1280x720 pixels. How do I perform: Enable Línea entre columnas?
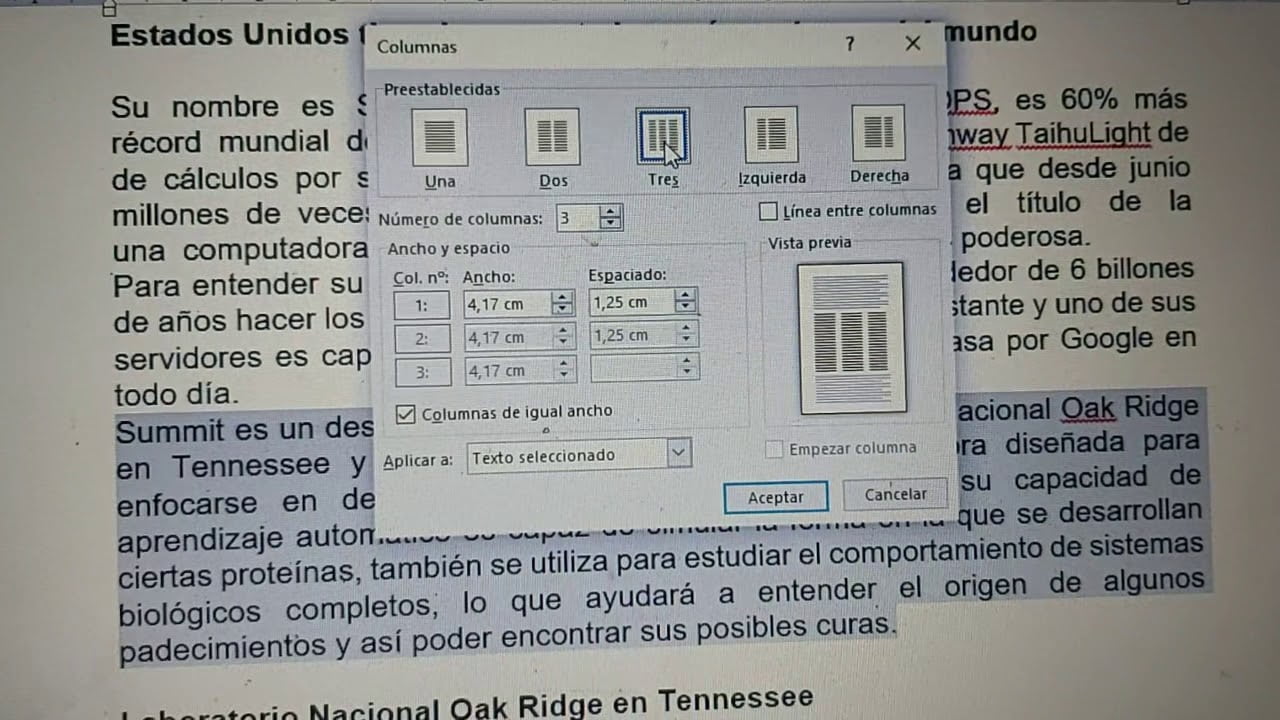point(768,210)
